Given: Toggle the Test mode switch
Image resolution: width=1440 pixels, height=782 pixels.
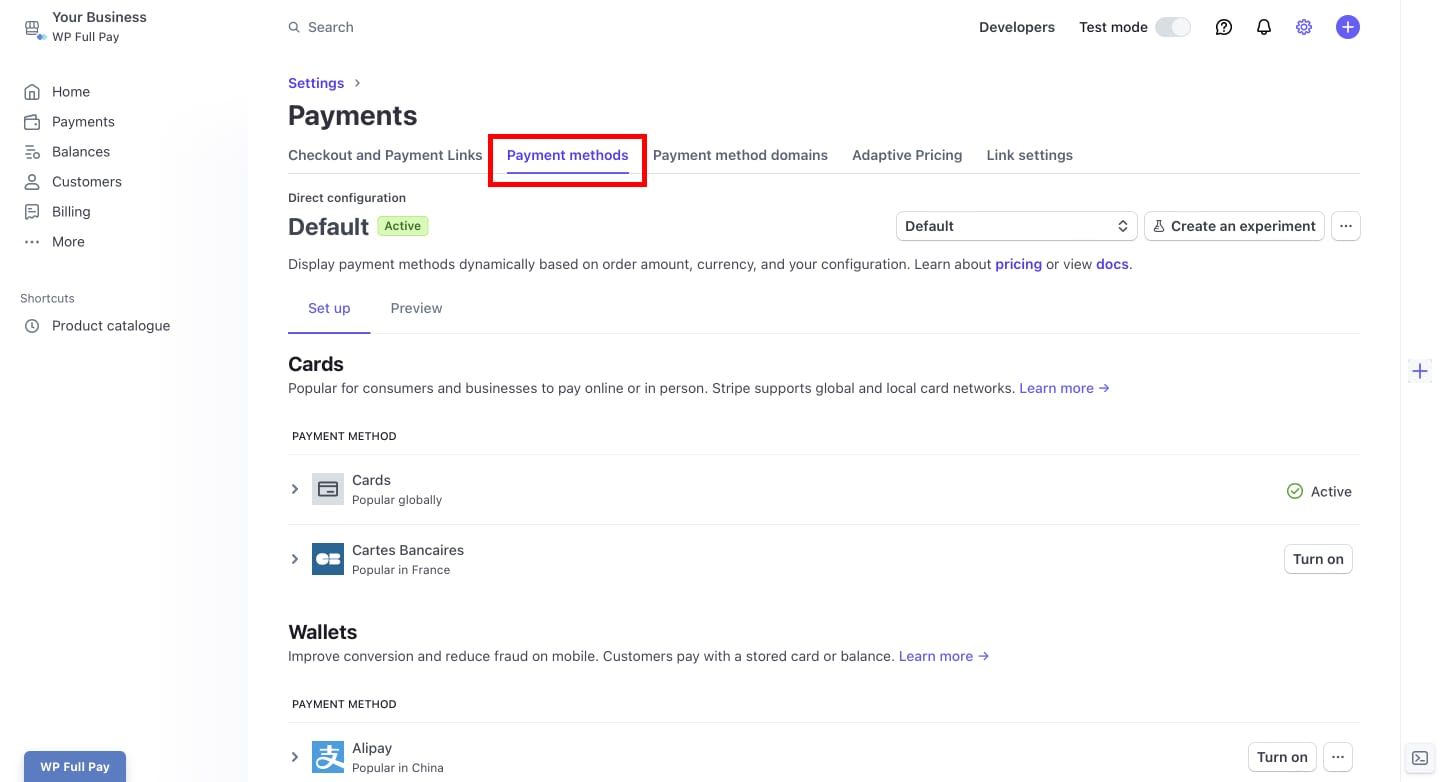Looking at the screenshot, I should [x=1173, y=27].
